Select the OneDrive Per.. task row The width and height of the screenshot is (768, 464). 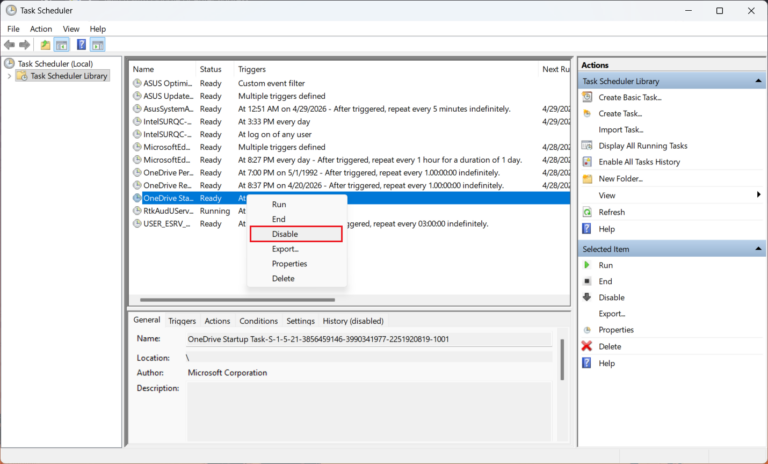[350, 172]
